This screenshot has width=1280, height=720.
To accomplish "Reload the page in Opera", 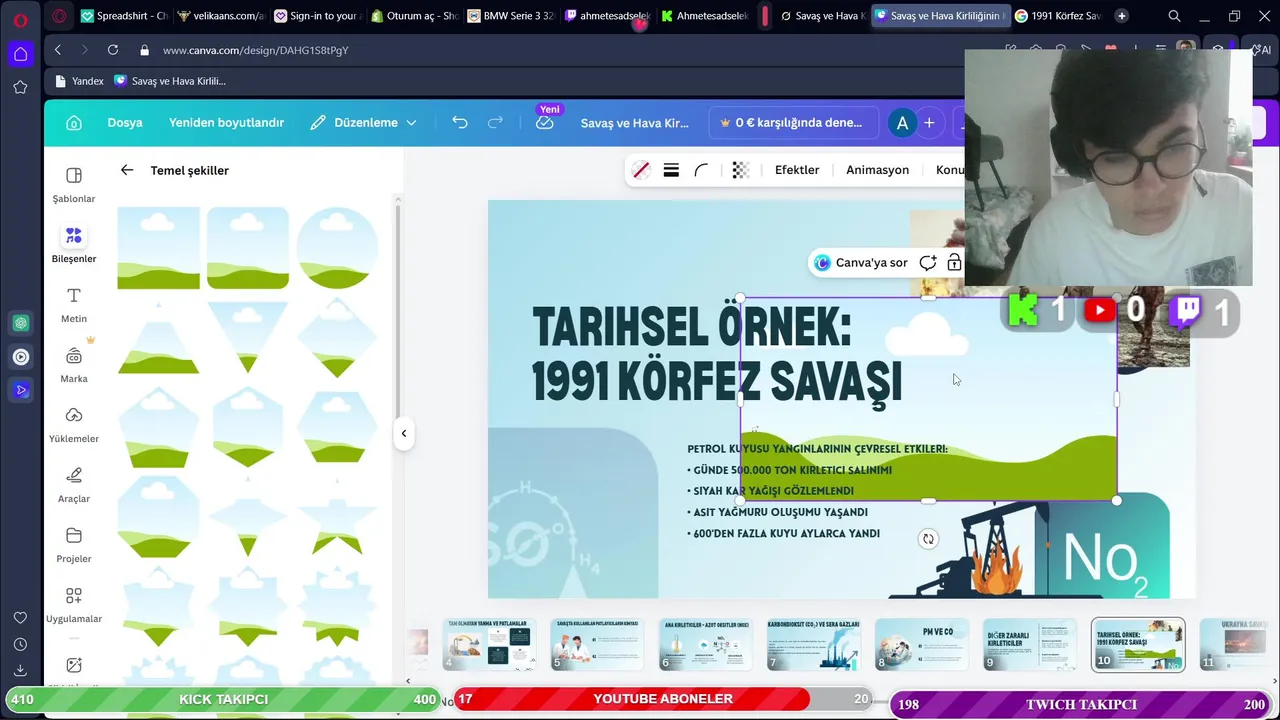I will tap(113, 50).
